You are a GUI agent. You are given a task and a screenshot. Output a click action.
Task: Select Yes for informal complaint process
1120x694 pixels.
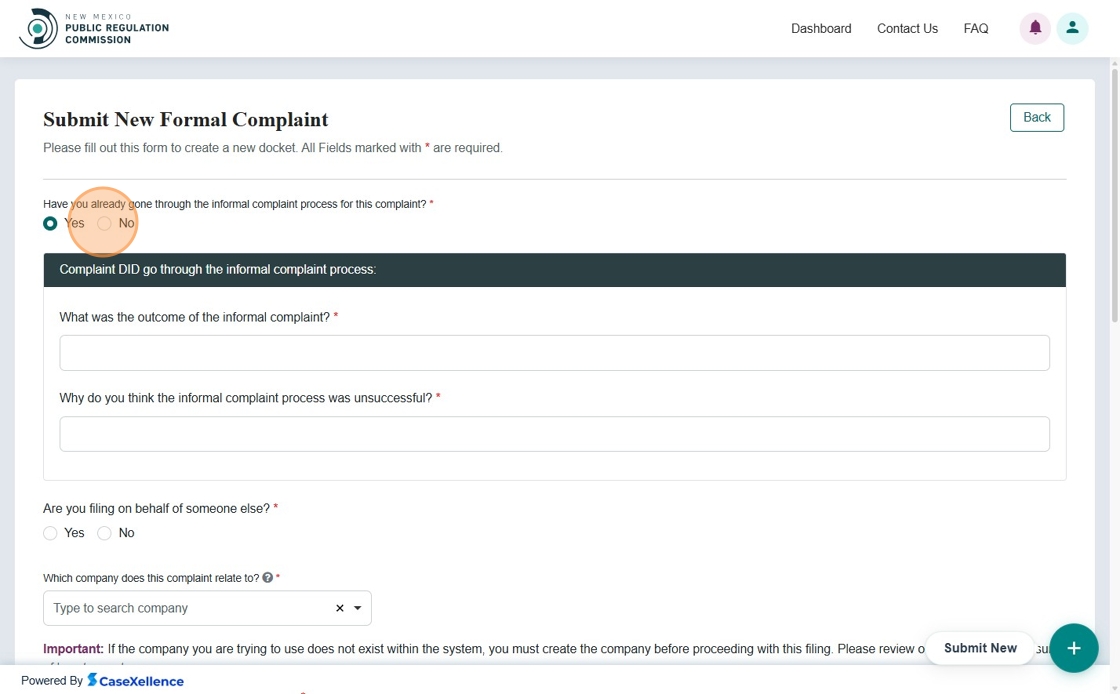click(x=50, y=223)
